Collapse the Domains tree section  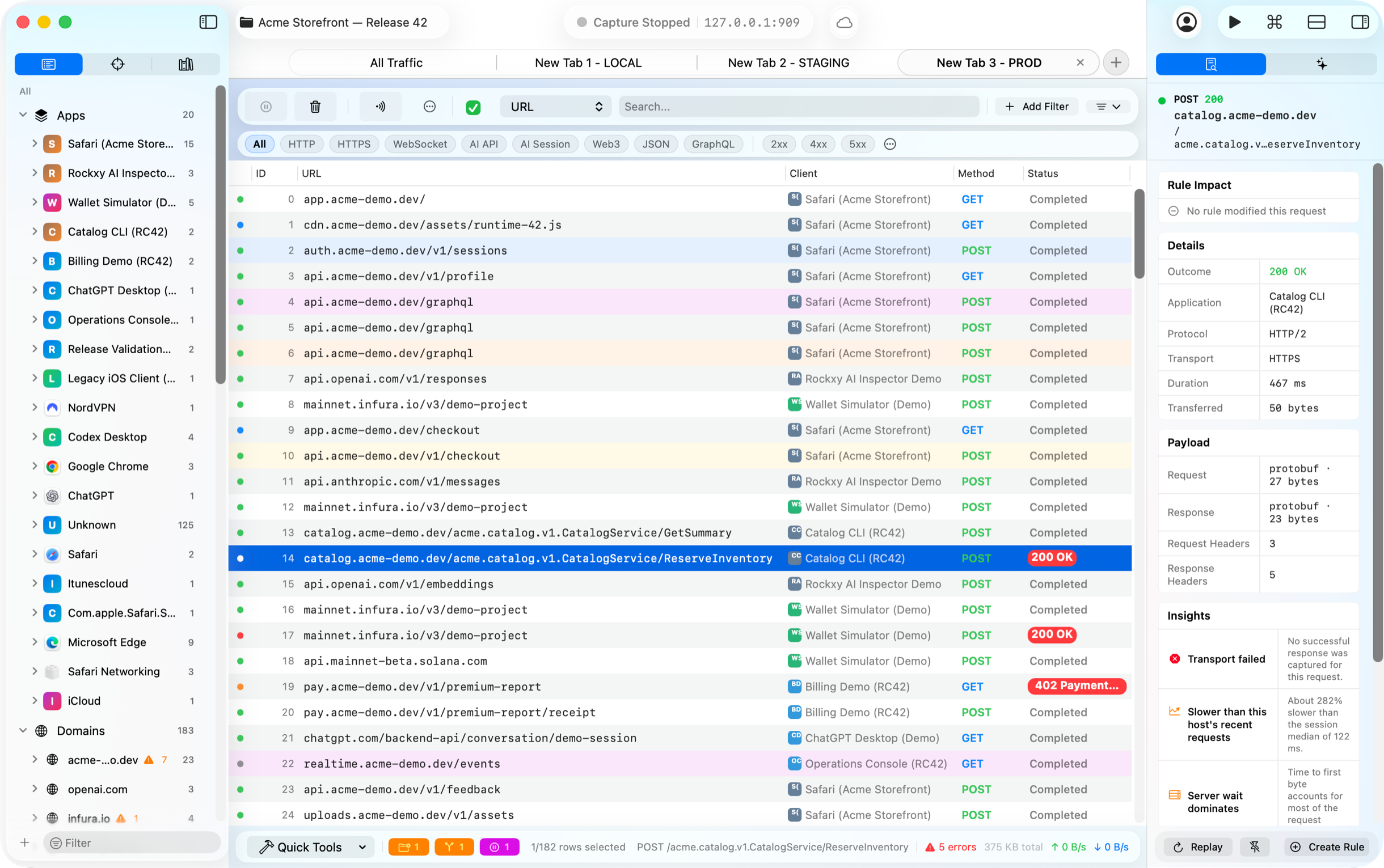coord(23,730)
